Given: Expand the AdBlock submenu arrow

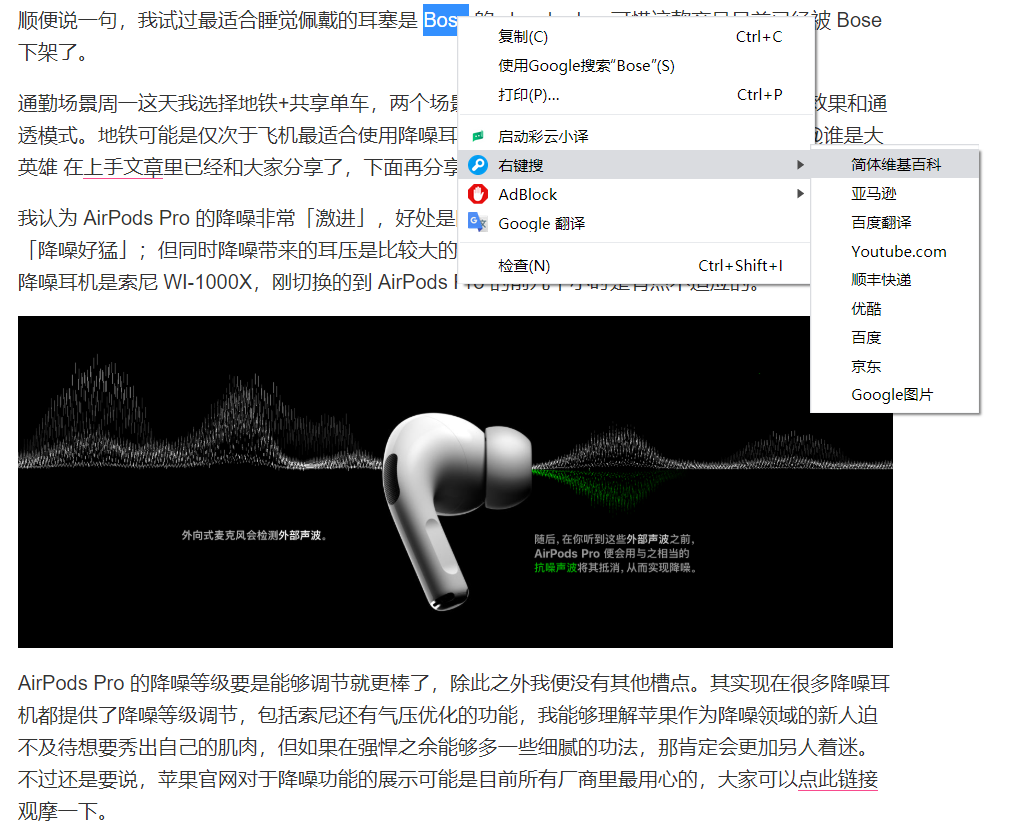Looking at the screenshot, I should pos(800,194).
